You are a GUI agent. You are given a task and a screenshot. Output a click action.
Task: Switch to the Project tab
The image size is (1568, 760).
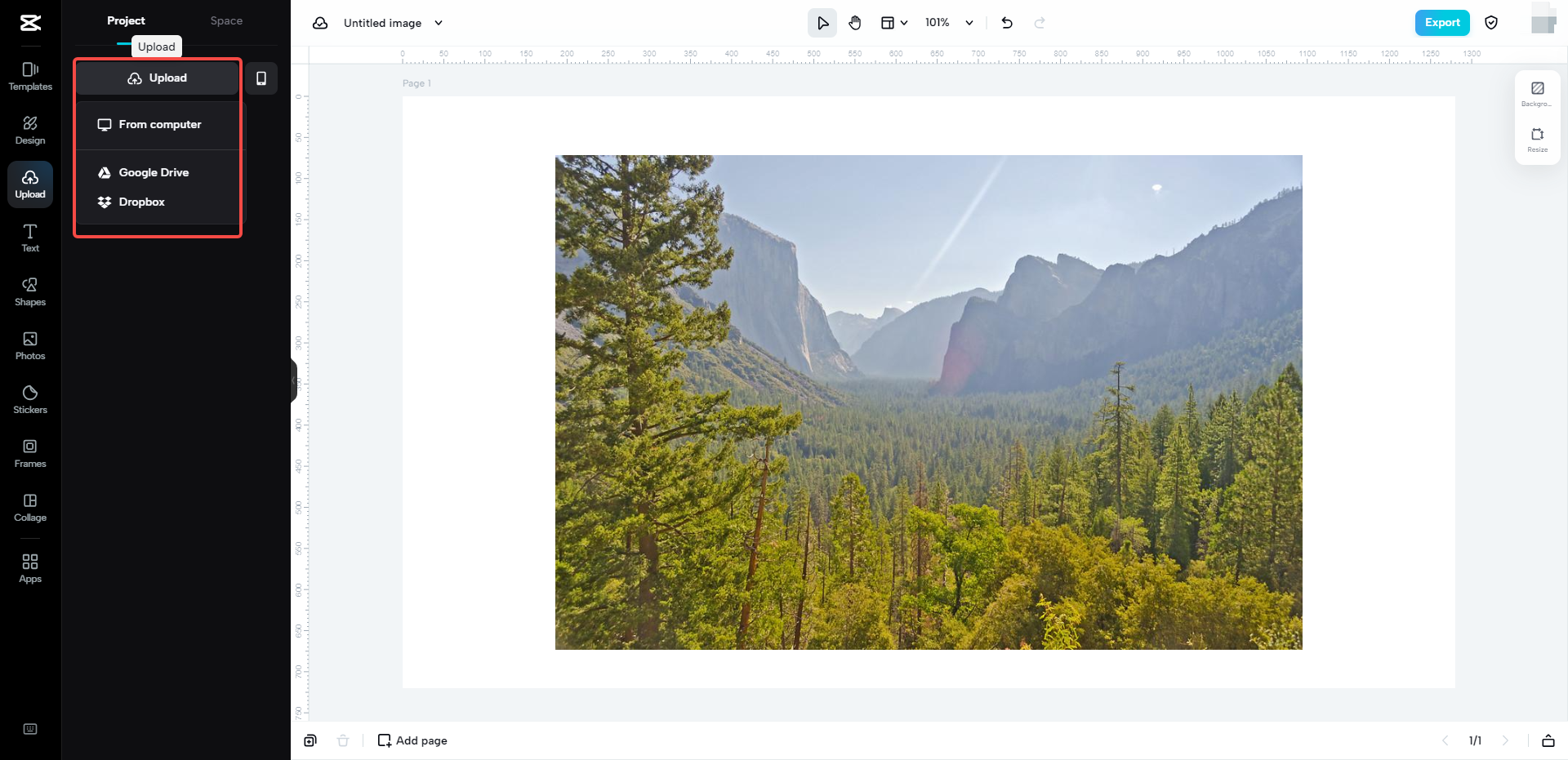click(126, 21)
